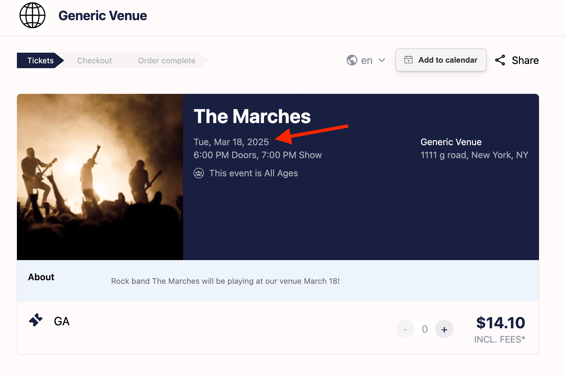
Task: Select the Tickets step tab
Action: point(40,60)
